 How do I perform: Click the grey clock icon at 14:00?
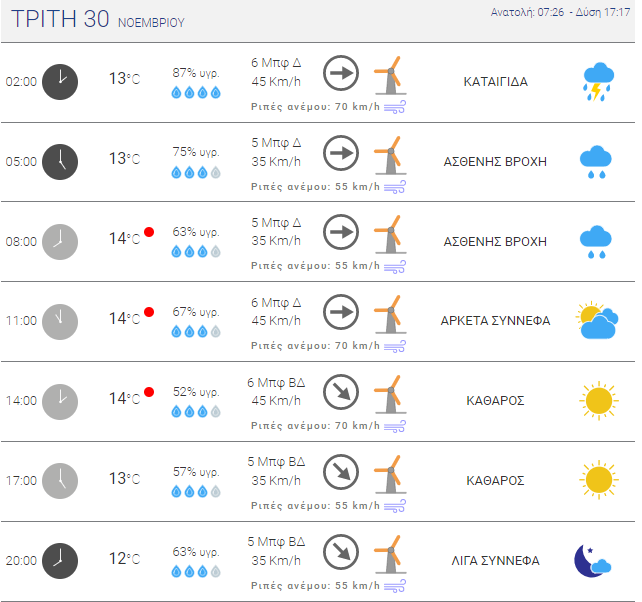pyautogui.click(x=60, y=402)
